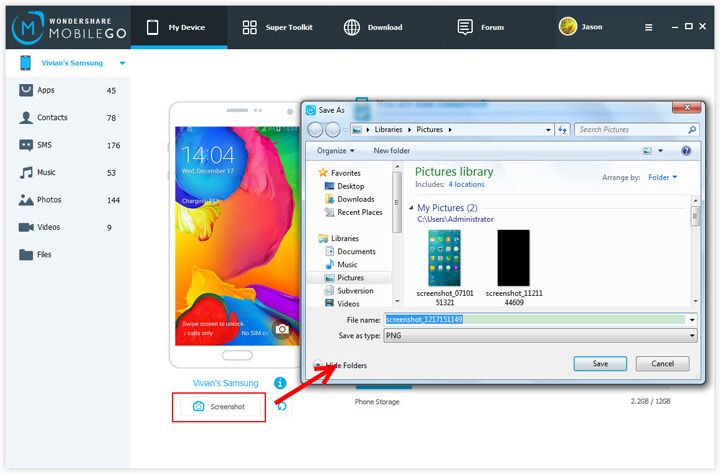Viewport: 720px width, 474px height.
Task: Click the Photos icon in sidebar
Action: pos(26,200)
